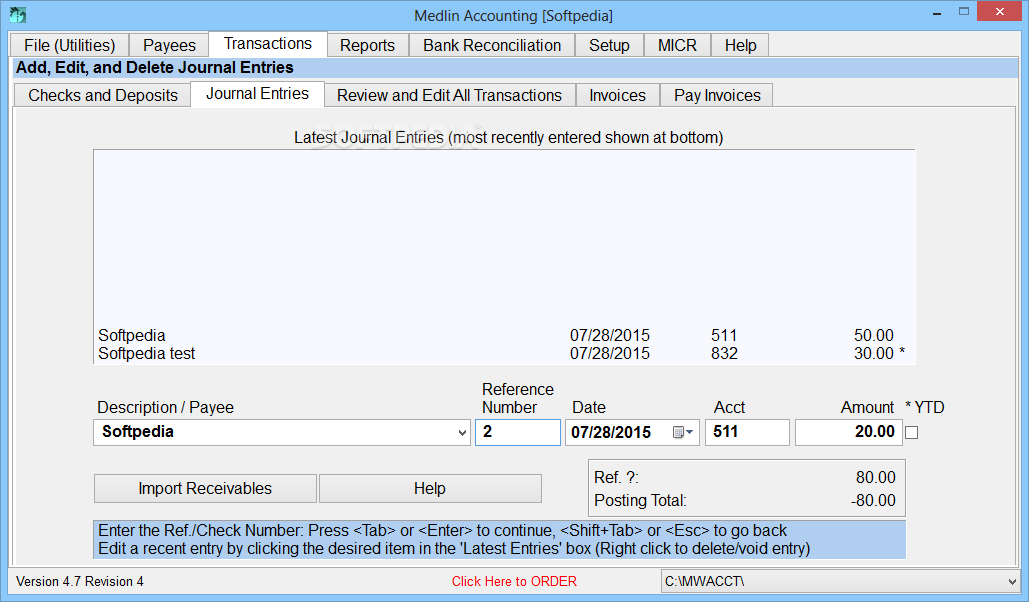Click the Posting Total value -80.00

873,500
